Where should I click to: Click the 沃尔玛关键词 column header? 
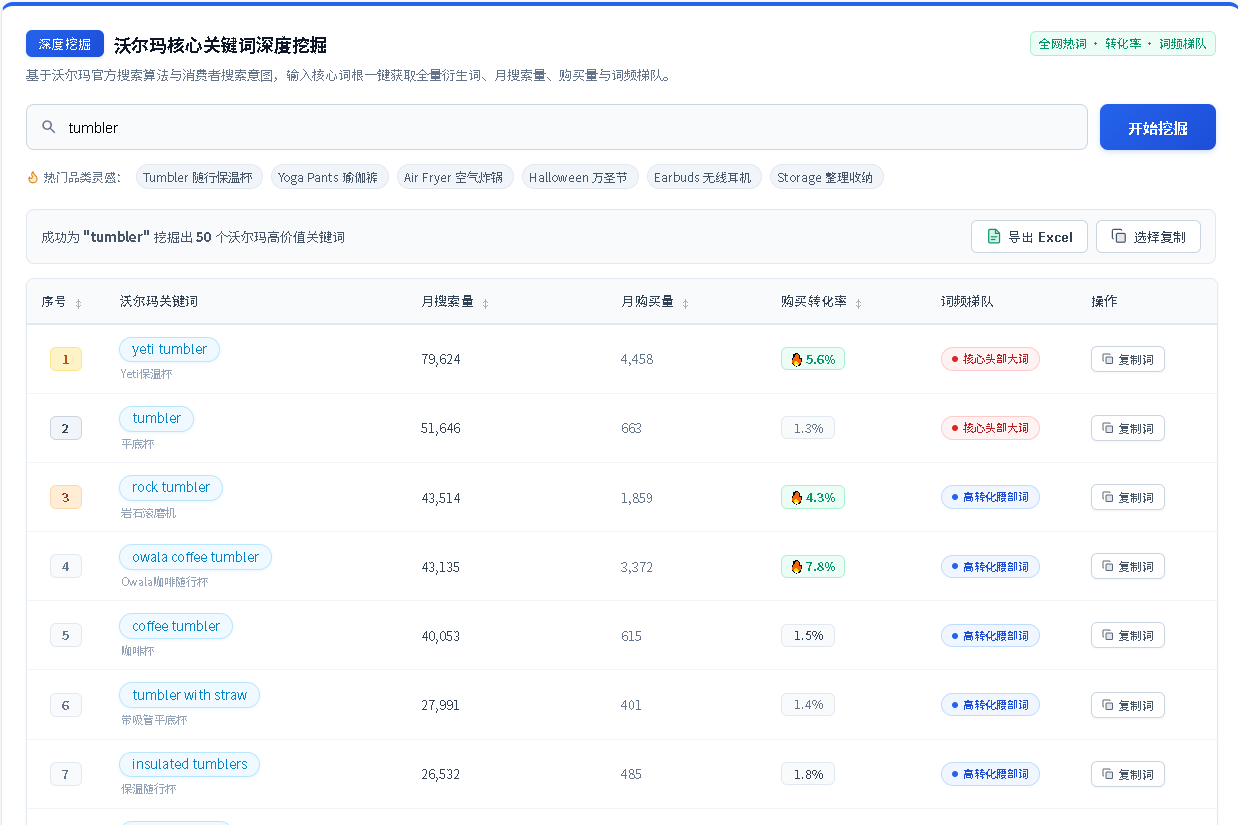(x=159, y=301)
